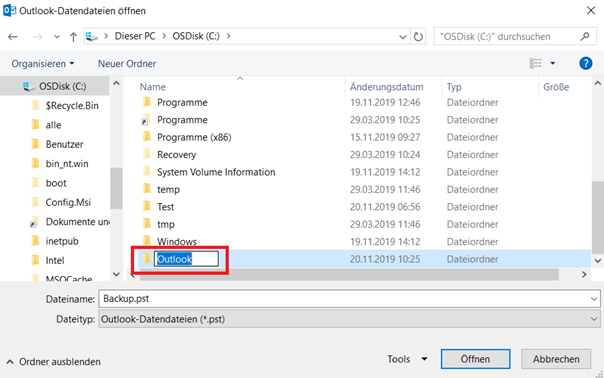Click the search magnifier icon

point(585,37)
